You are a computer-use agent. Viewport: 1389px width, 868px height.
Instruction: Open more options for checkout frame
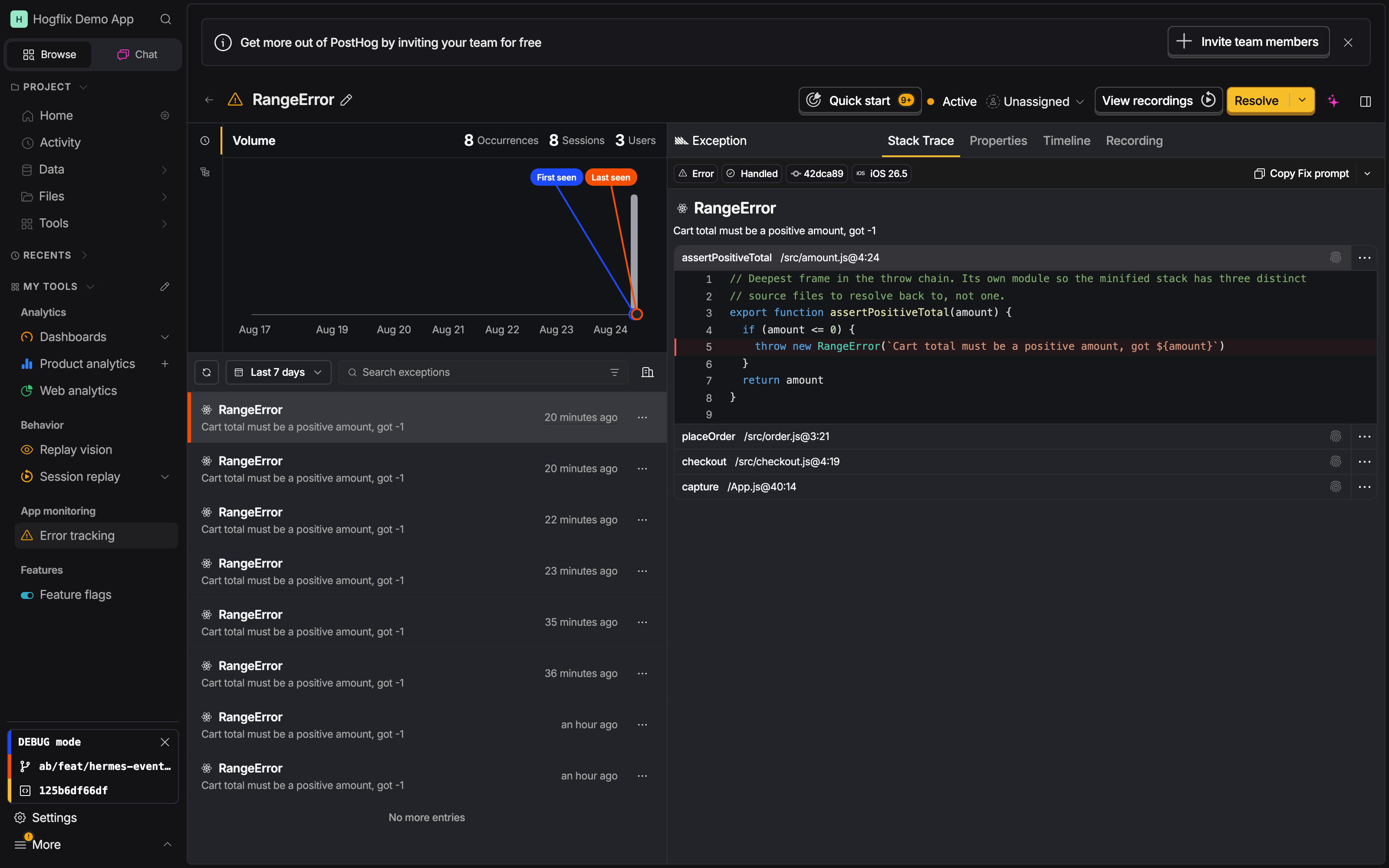(x=1364, y=461)
